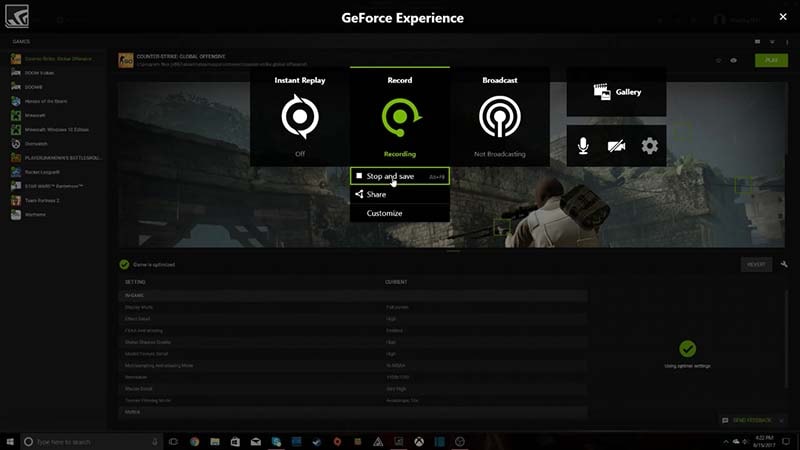Show hidden system tray icons chevron

(x=726, y=441)
